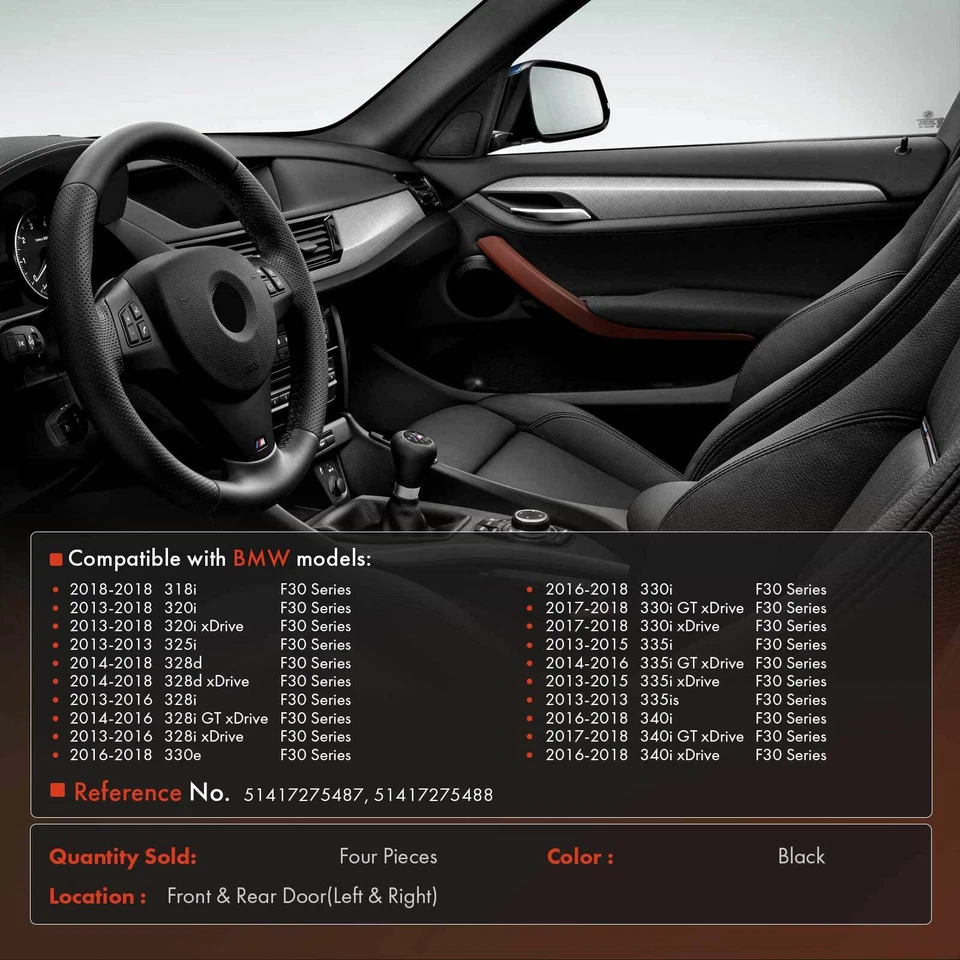Select the "Black" color value
Image resolution: width=960 pixels, height=960 pixels.
801,856
